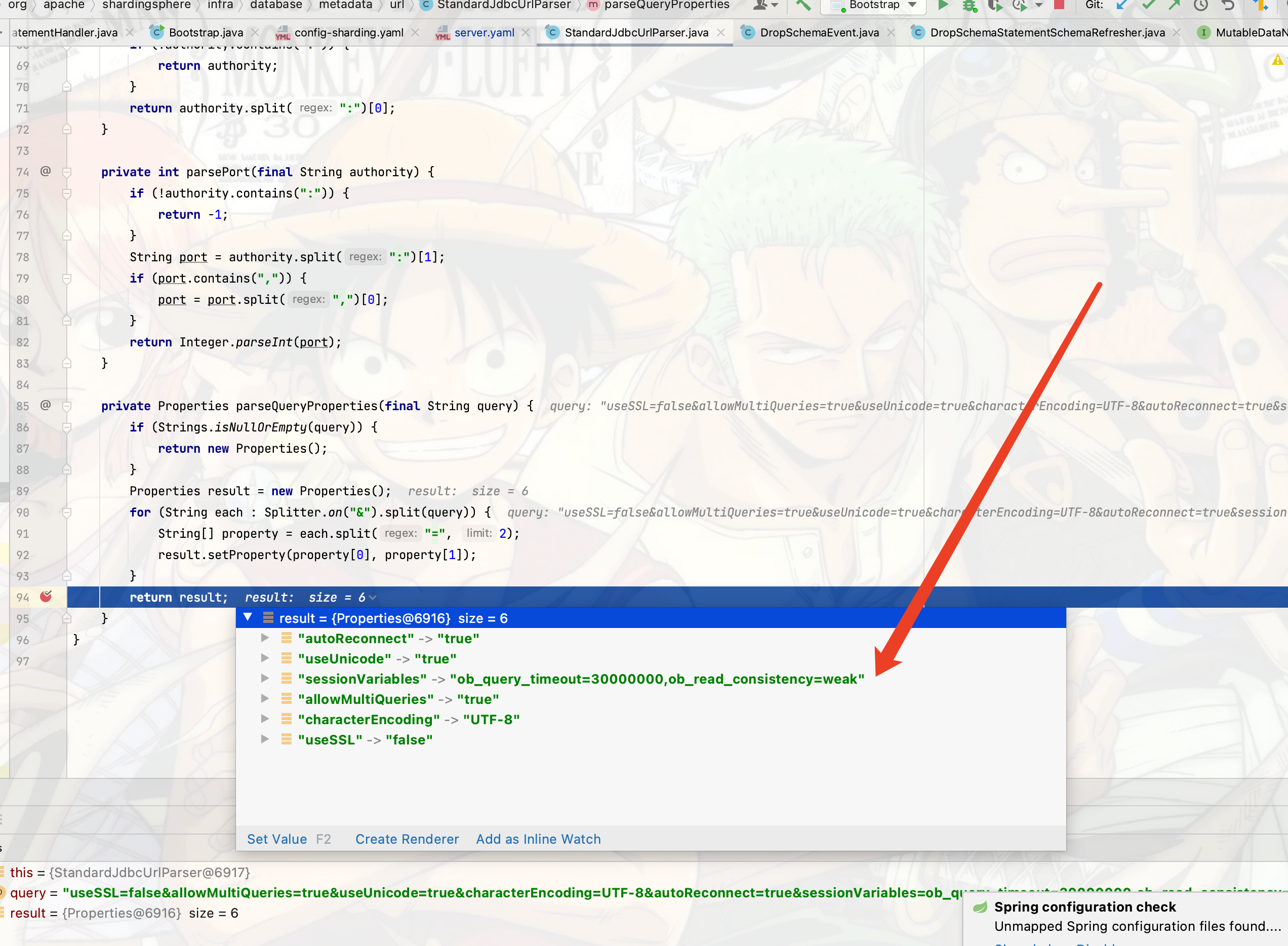Click the Build hammer icon
1288x946 pixels.
(x=803, y=5)
